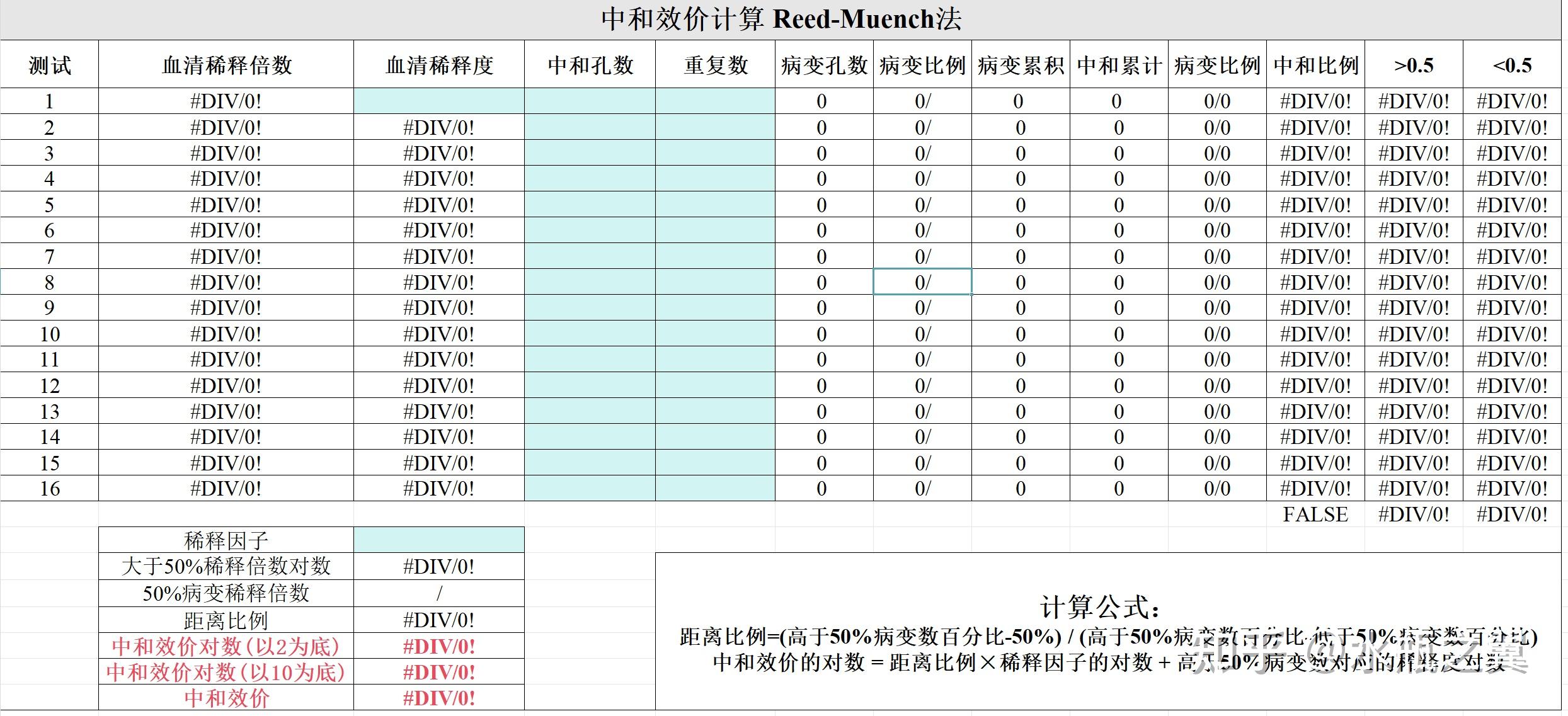Click the 中和累计 column header
Screen dimensions: 1568x716
pos(1119,64)
